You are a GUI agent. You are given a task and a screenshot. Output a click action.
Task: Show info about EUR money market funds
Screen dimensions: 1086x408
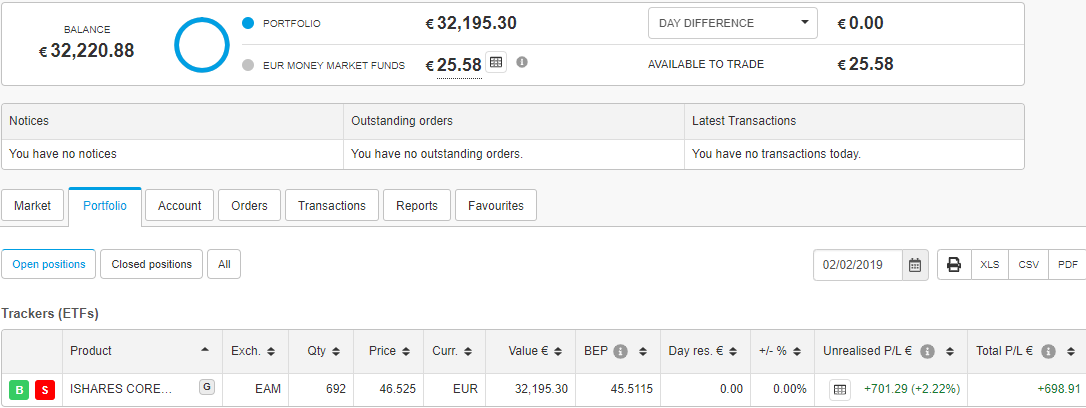[x=522, y=62]
